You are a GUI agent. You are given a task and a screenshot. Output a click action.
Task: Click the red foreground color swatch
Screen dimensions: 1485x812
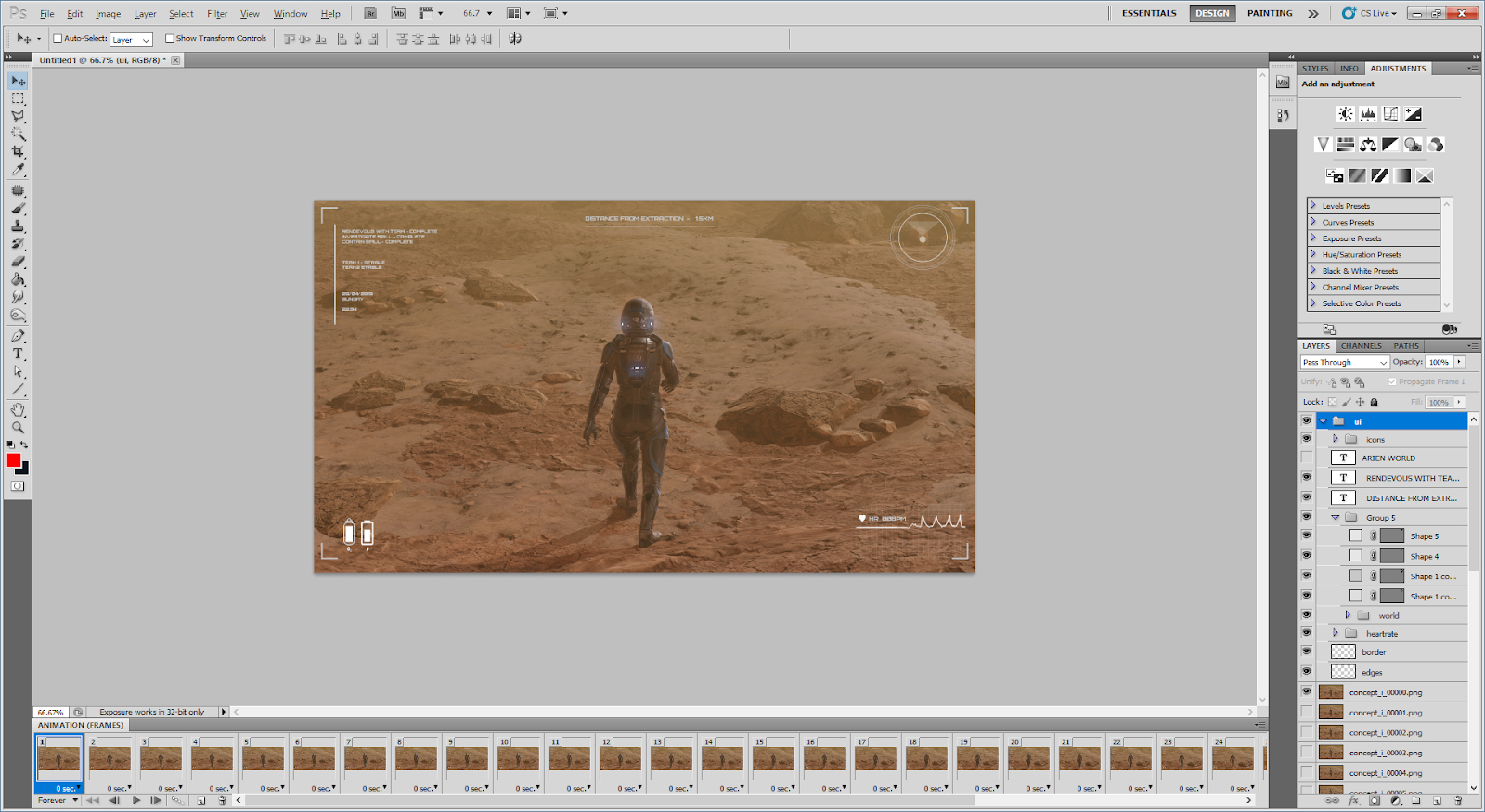pos(14,460)
